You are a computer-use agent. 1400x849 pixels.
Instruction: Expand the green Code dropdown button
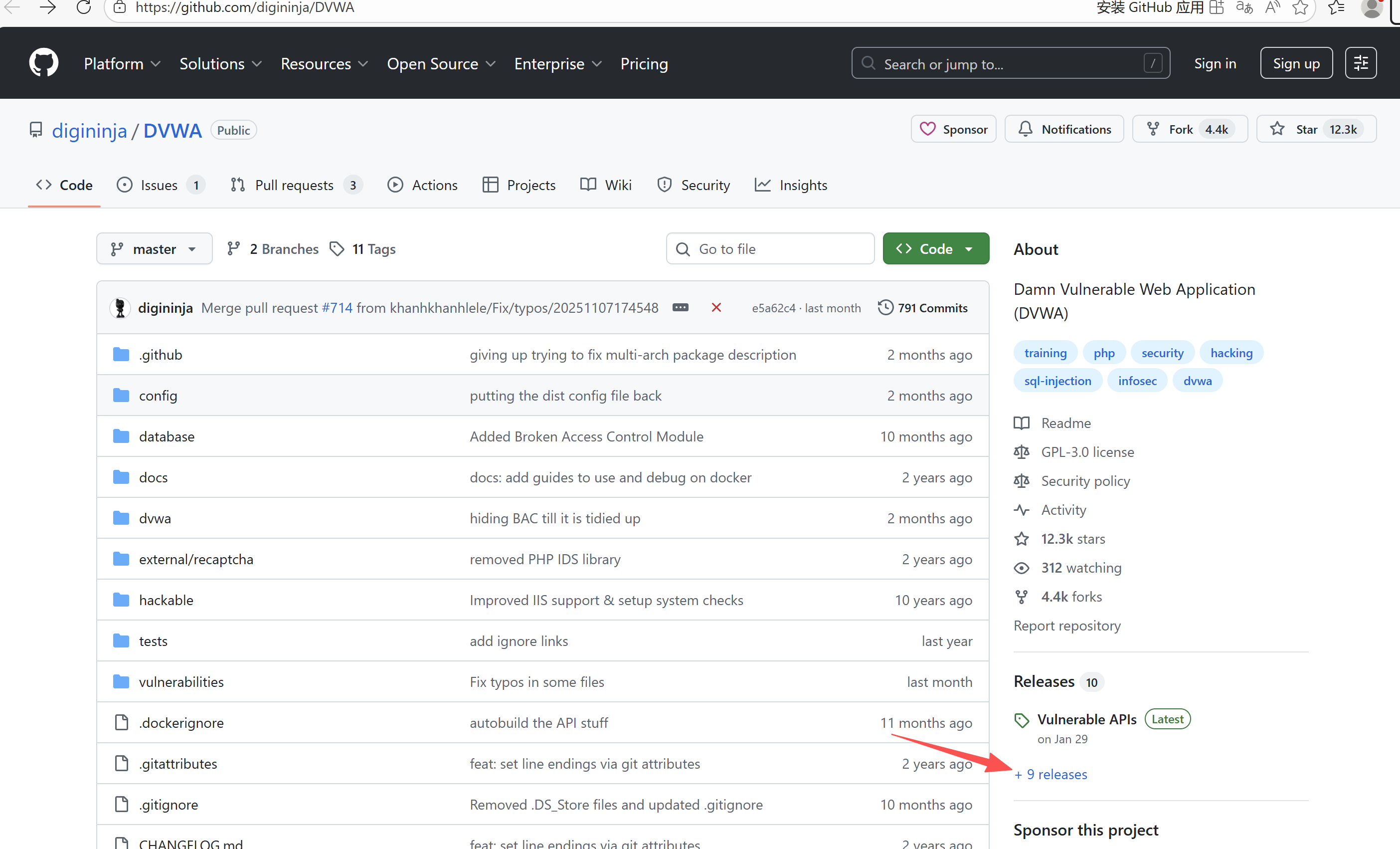click(935, 249)
